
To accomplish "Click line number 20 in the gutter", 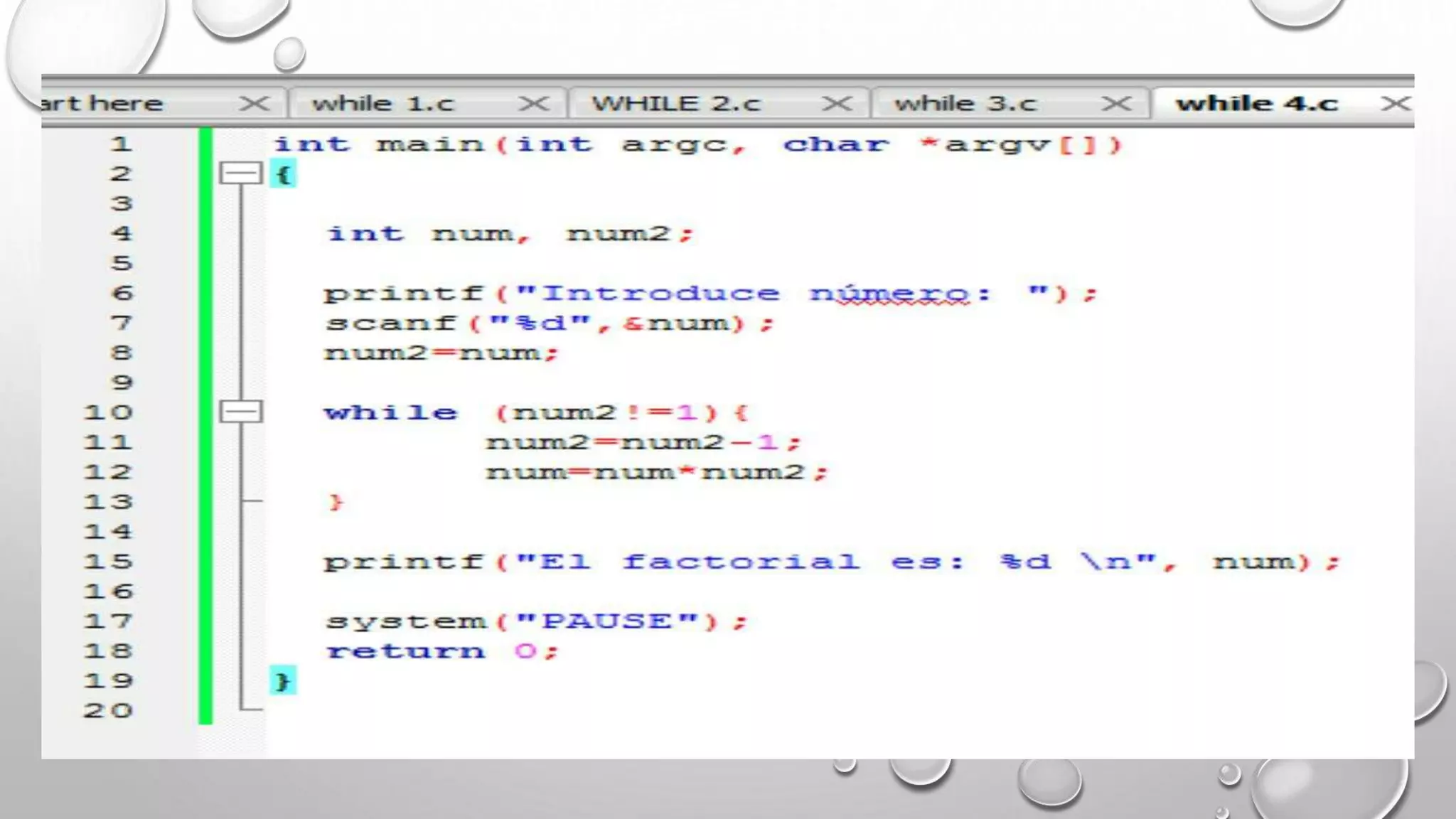I will (108, 710).
